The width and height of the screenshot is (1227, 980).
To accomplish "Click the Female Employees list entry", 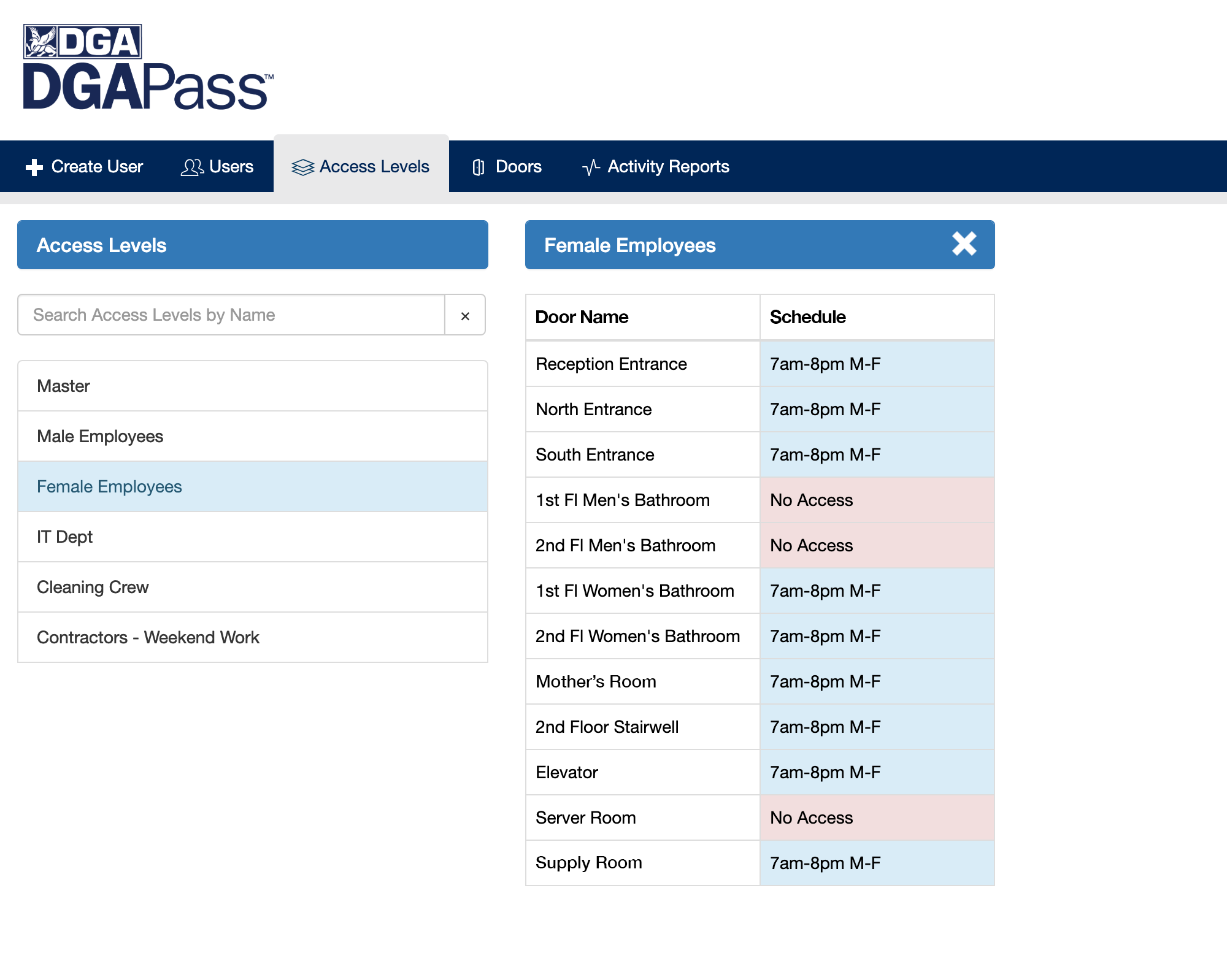I will 109,486.
